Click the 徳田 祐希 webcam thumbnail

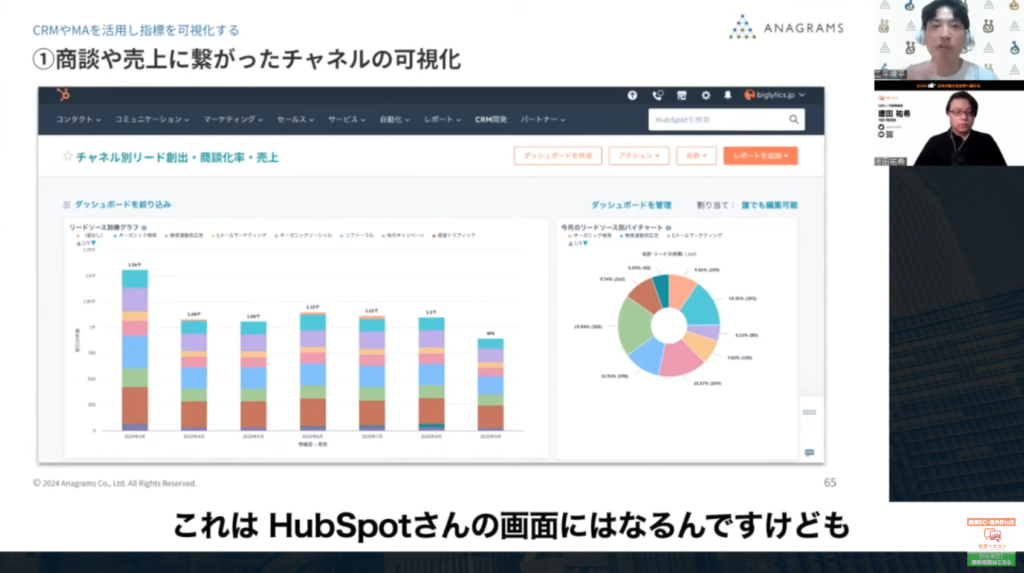click(x=949, y=129)
